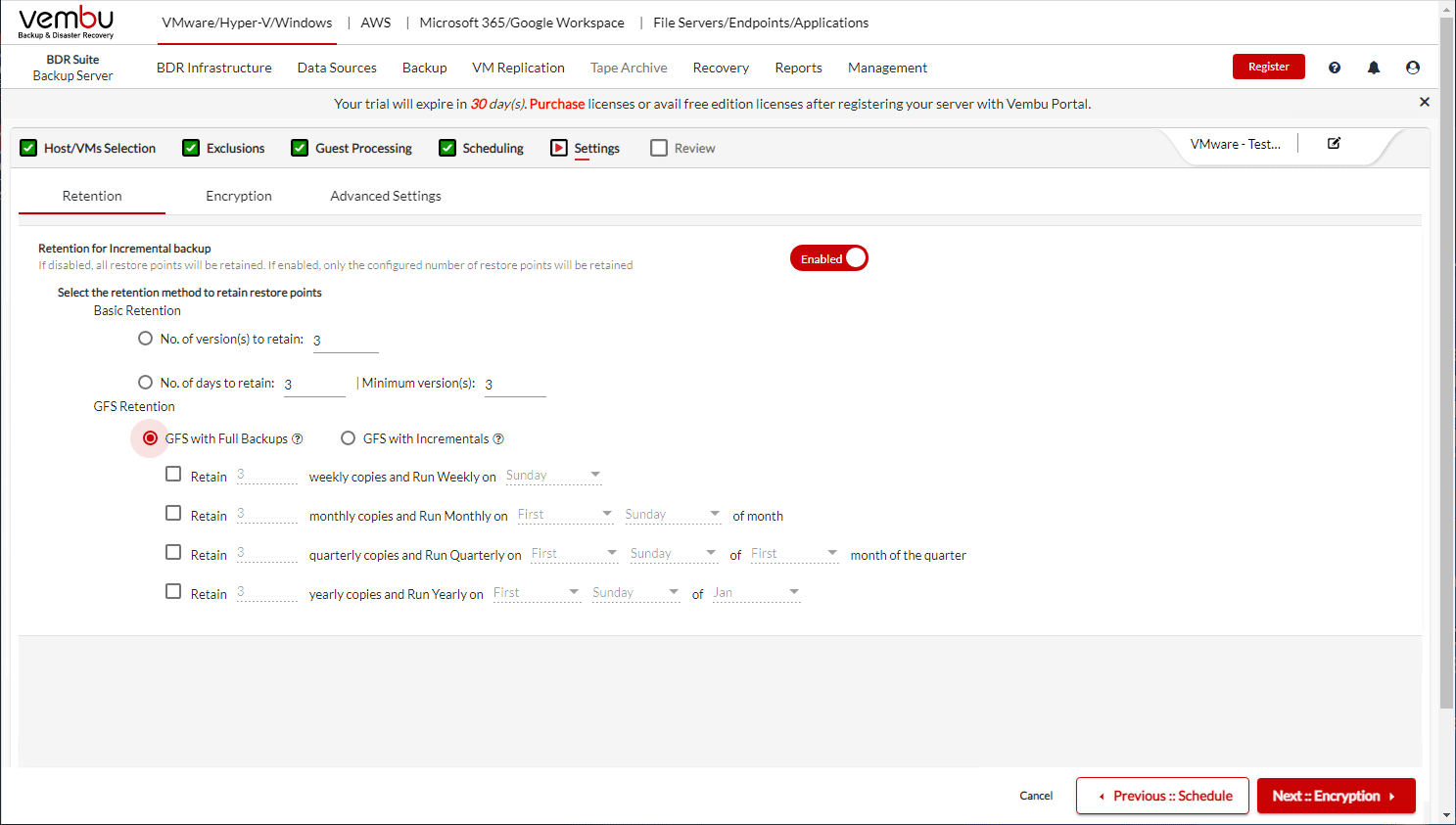The height and width of the screenshot is (825, 1456).
Task: Open the Tape Archive menu
Action: coord(629,68)
